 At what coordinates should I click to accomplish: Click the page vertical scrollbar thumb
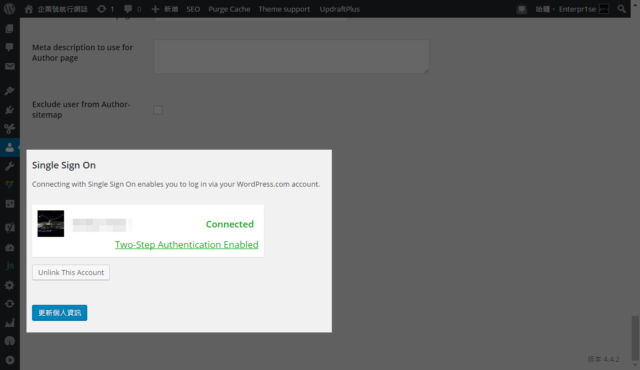pos(635,338)
